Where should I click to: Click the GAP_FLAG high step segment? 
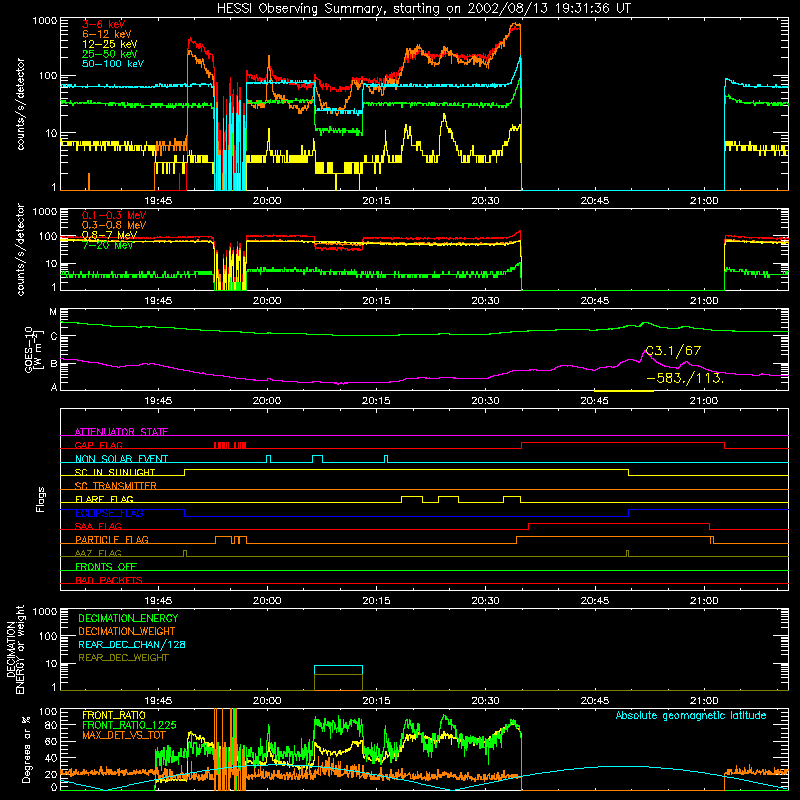622,442
